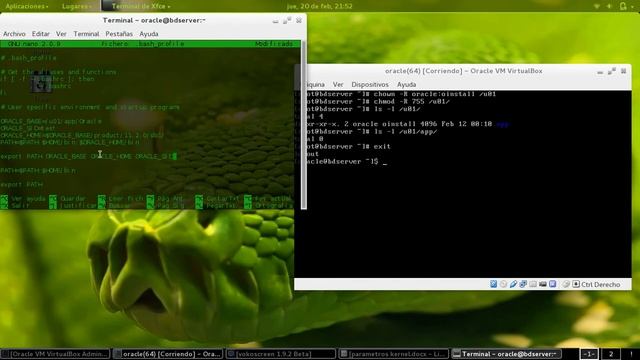
Task: Click the shared folders icon in VirtualBox status bar
Action: pos(533,284)
